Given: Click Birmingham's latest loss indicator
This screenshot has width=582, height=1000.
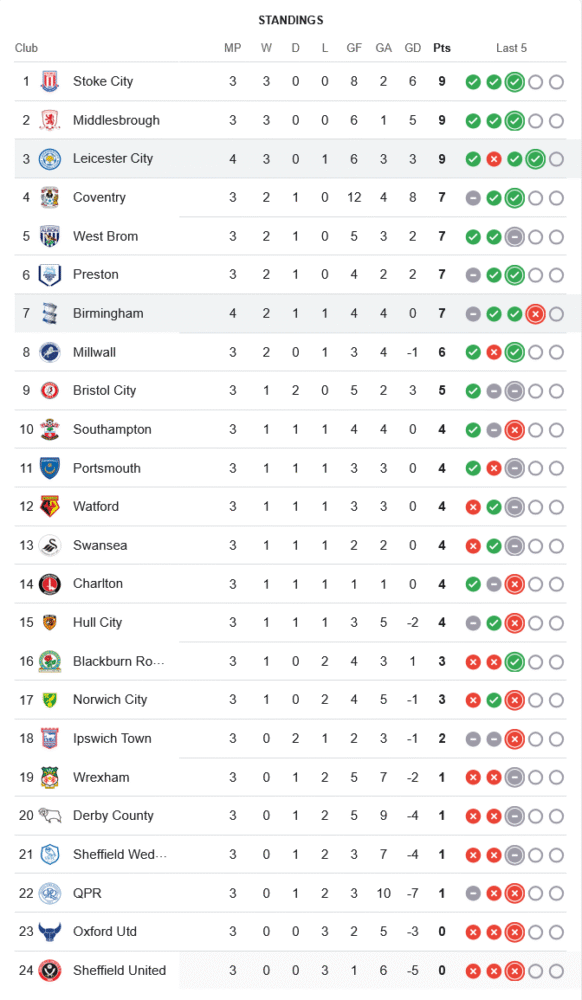Looking at the screenshot, I should (x=535, y=314).
